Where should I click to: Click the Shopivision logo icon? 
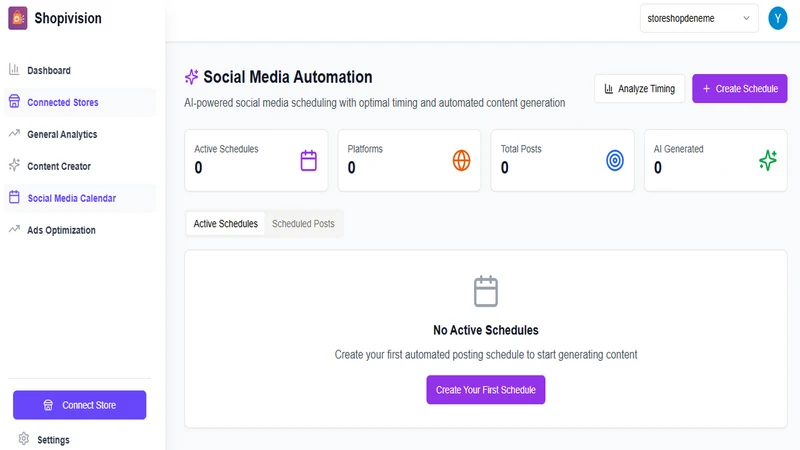(x=18, y=18)
